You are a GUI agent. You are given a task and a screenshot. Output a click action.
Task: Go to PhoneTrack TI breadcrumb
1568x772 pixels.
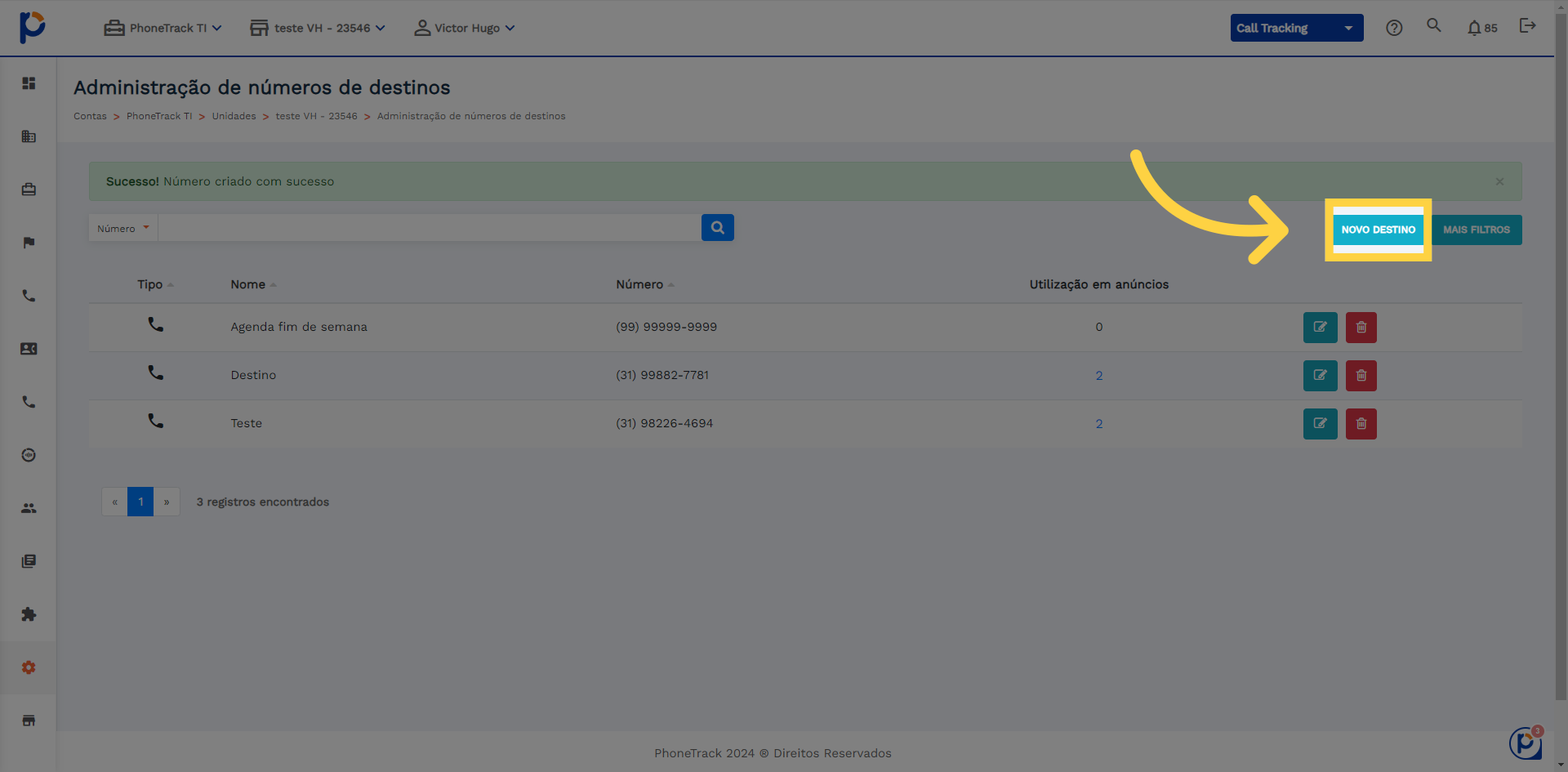click(159, 116)
